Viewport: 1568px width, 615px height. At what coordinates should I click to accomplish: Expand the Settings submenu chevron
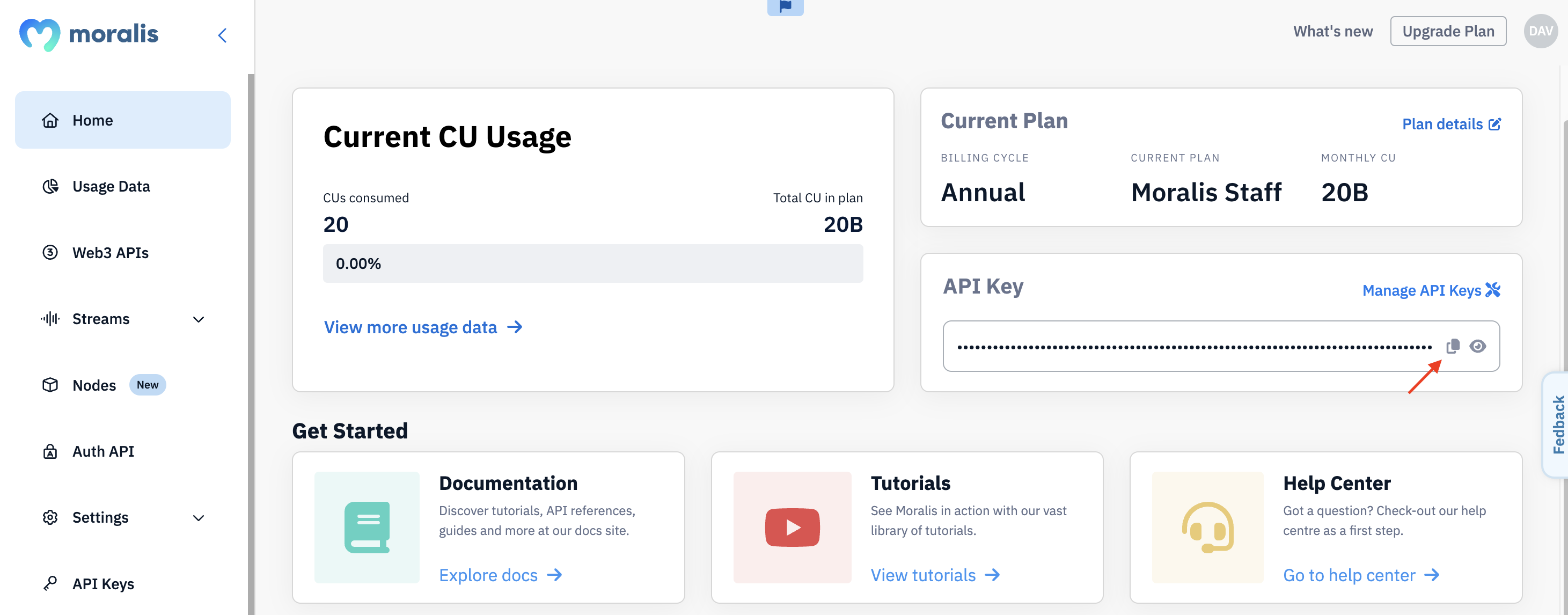pos(199,517)
